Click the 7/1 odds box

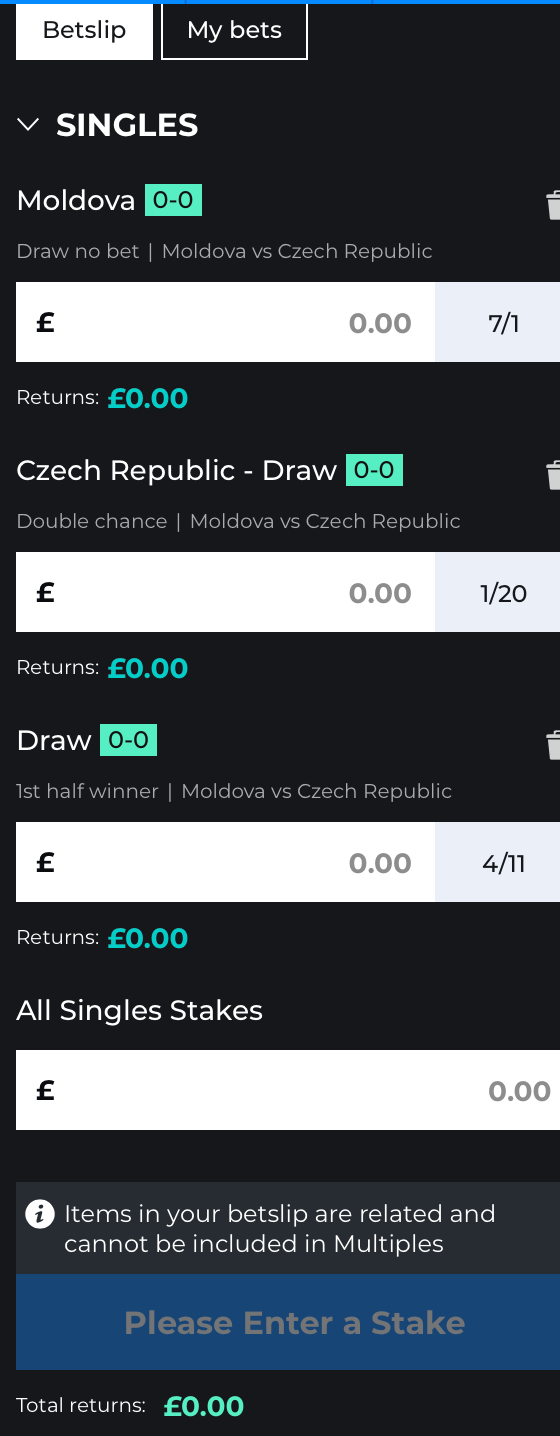(x=498, y=322)
